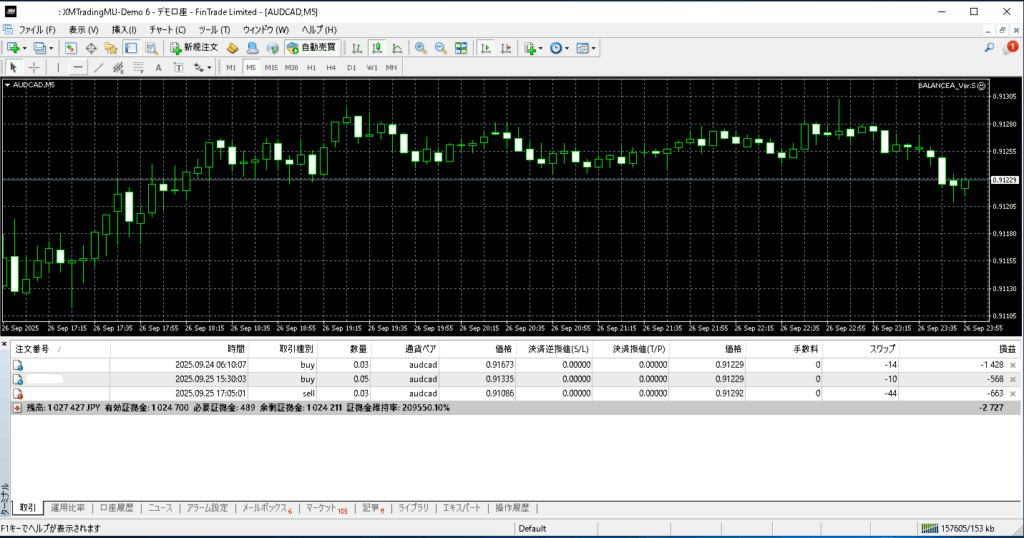Switch chart to candlestick display mode
Viewport: 1024px width, 538px height.
(x=378, y=47)
